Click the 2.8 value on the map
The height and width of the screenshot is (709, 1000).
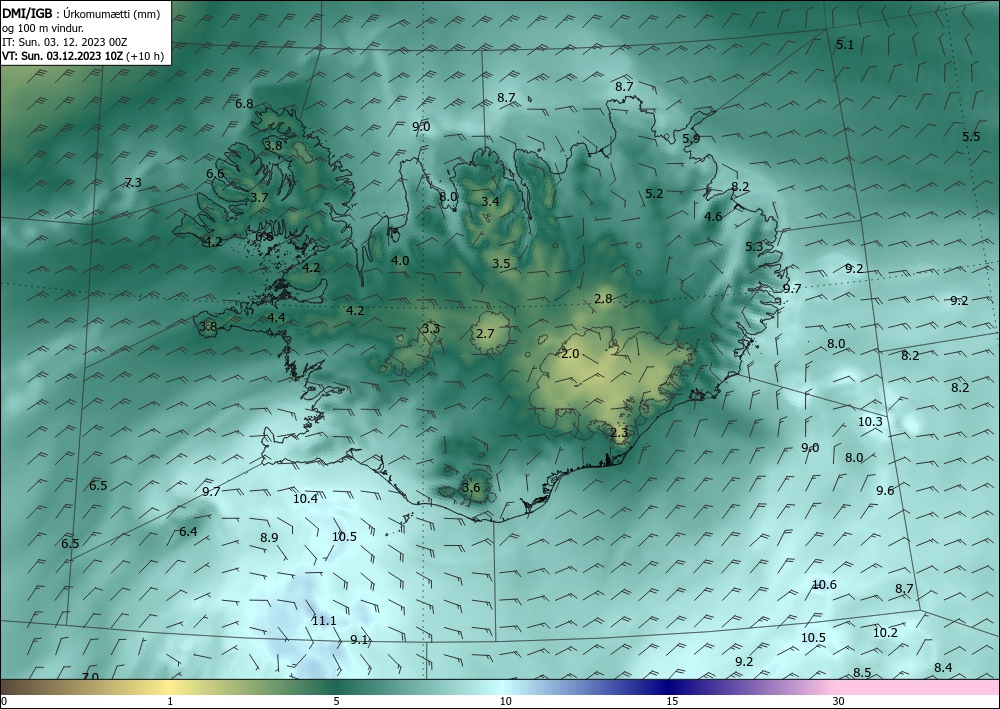603,298
